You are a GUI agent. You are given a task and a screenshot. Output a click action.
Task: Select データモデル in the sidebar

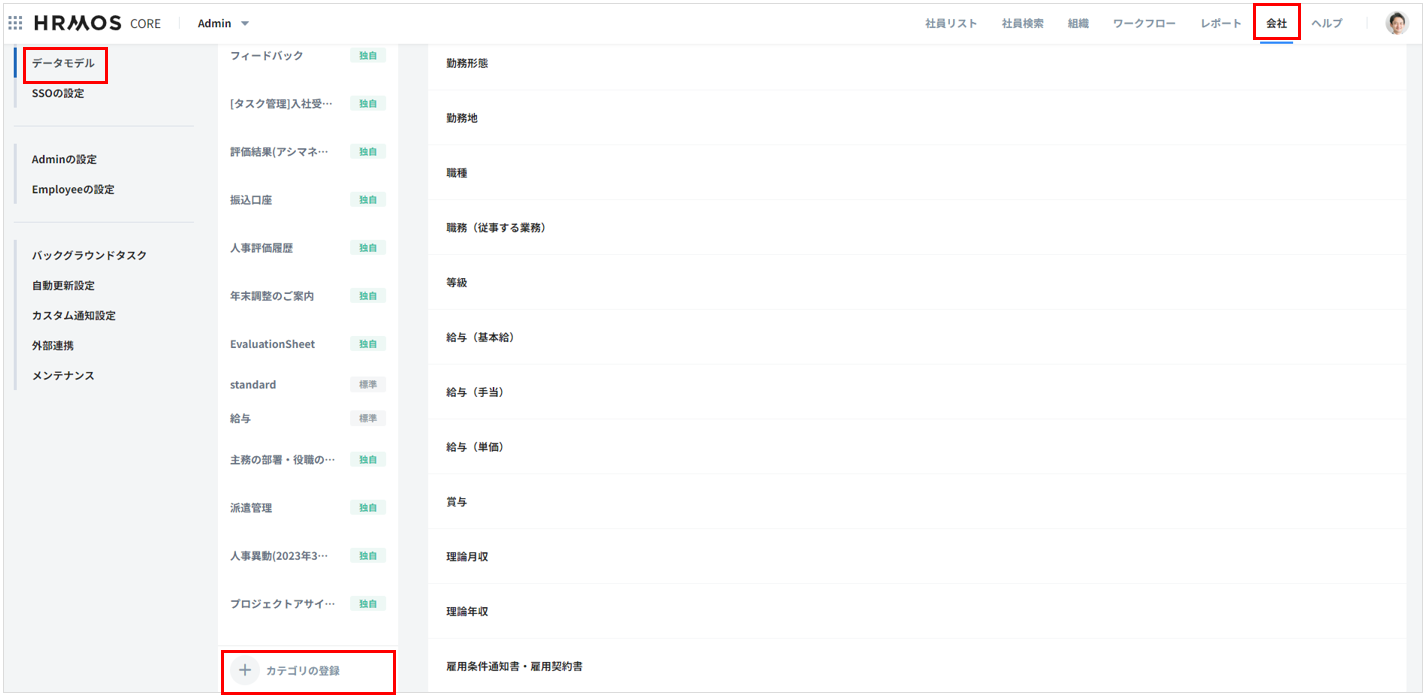point(63,63)
